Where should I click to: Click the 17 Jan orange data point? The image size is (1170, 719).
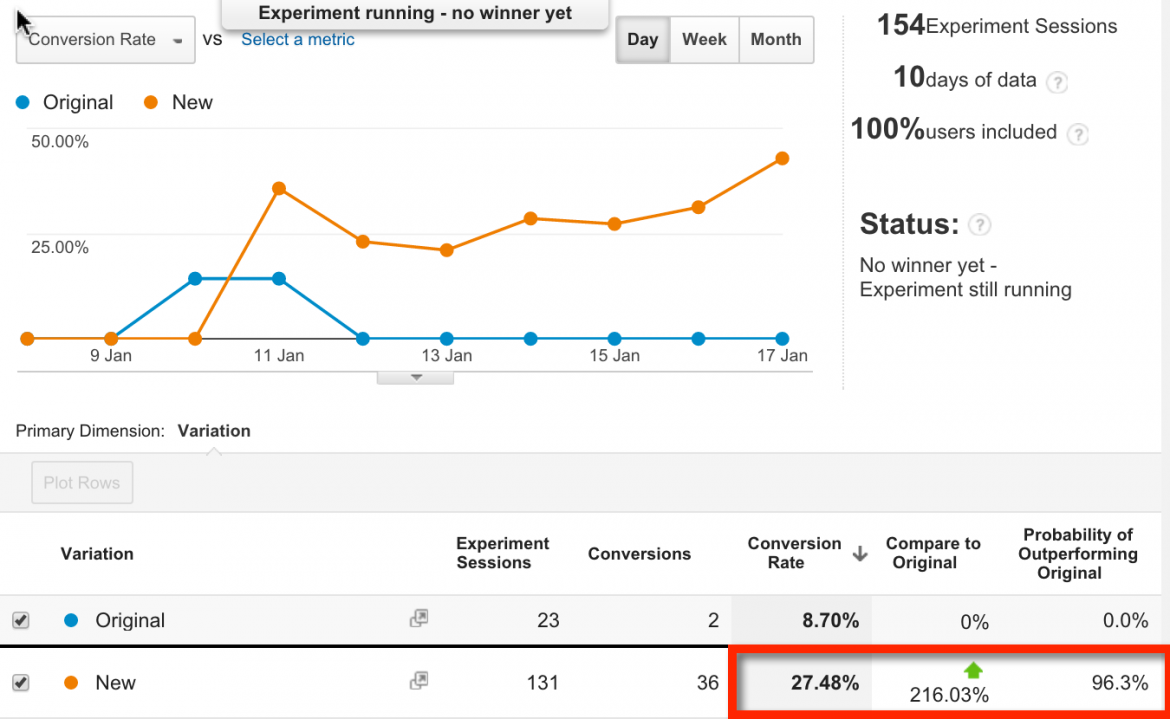(x=782, y=158)
